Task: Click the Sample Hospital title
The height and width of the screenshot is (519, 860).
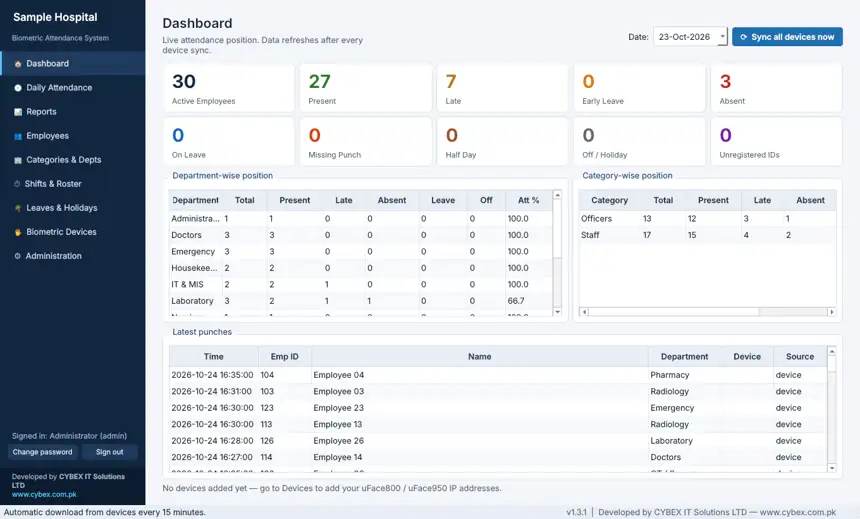Action: coord(55,18)
